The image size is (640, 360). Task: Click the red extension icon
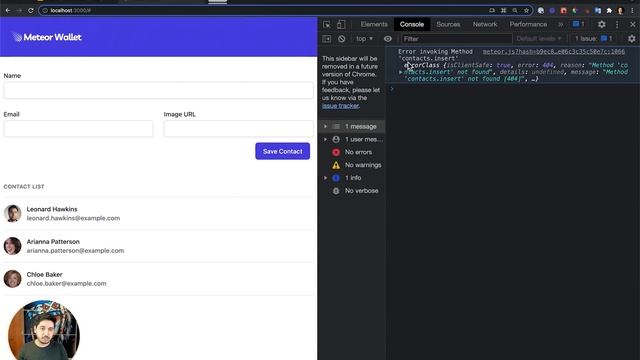pos(564,10)
